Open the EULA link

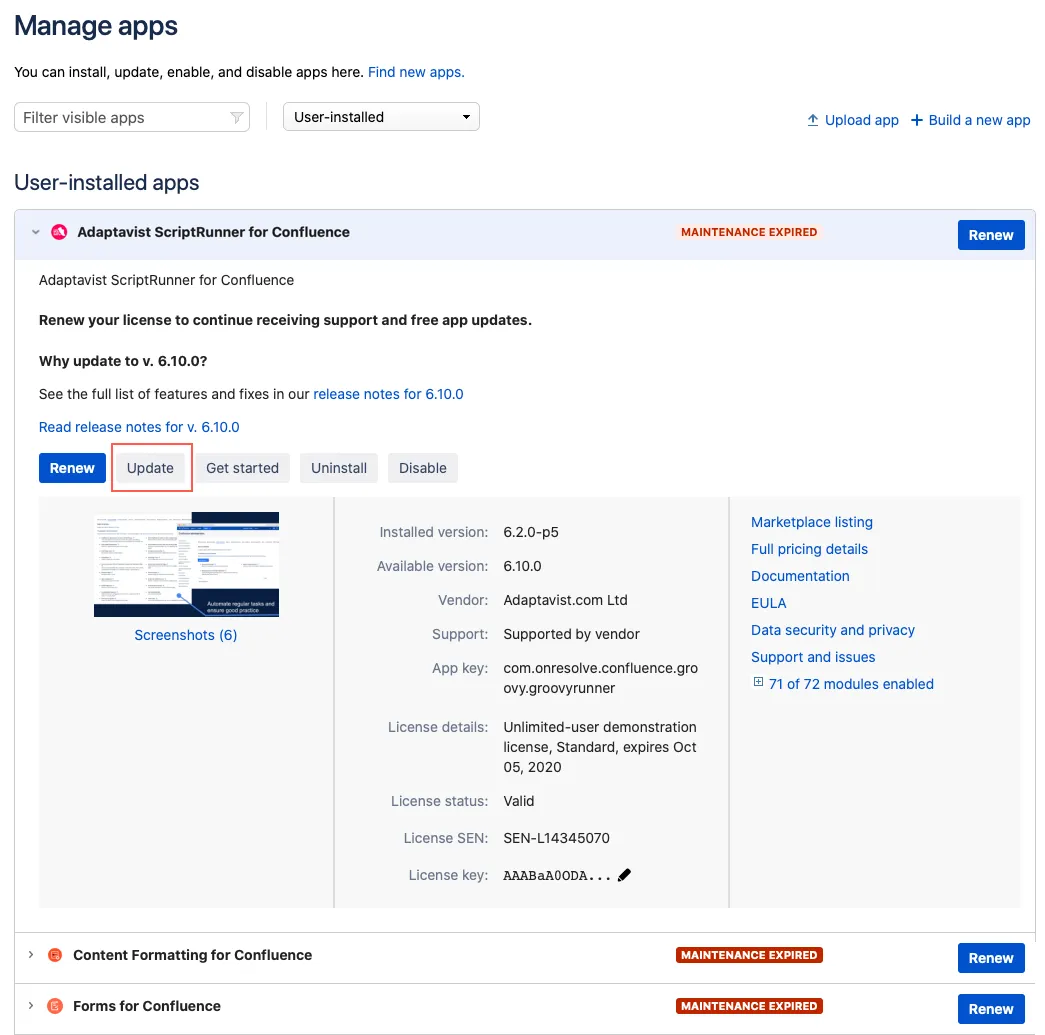click(x=768, y=603)
